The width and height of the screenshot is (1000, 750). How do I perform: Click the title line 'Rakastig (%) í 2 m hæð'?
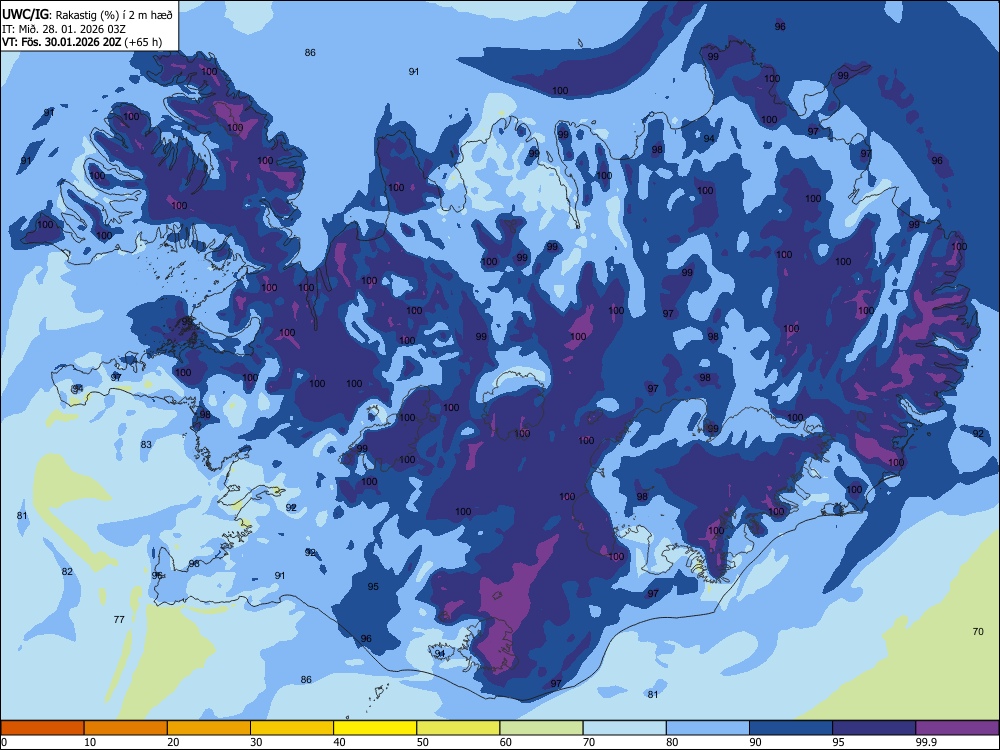coord(114,15)
